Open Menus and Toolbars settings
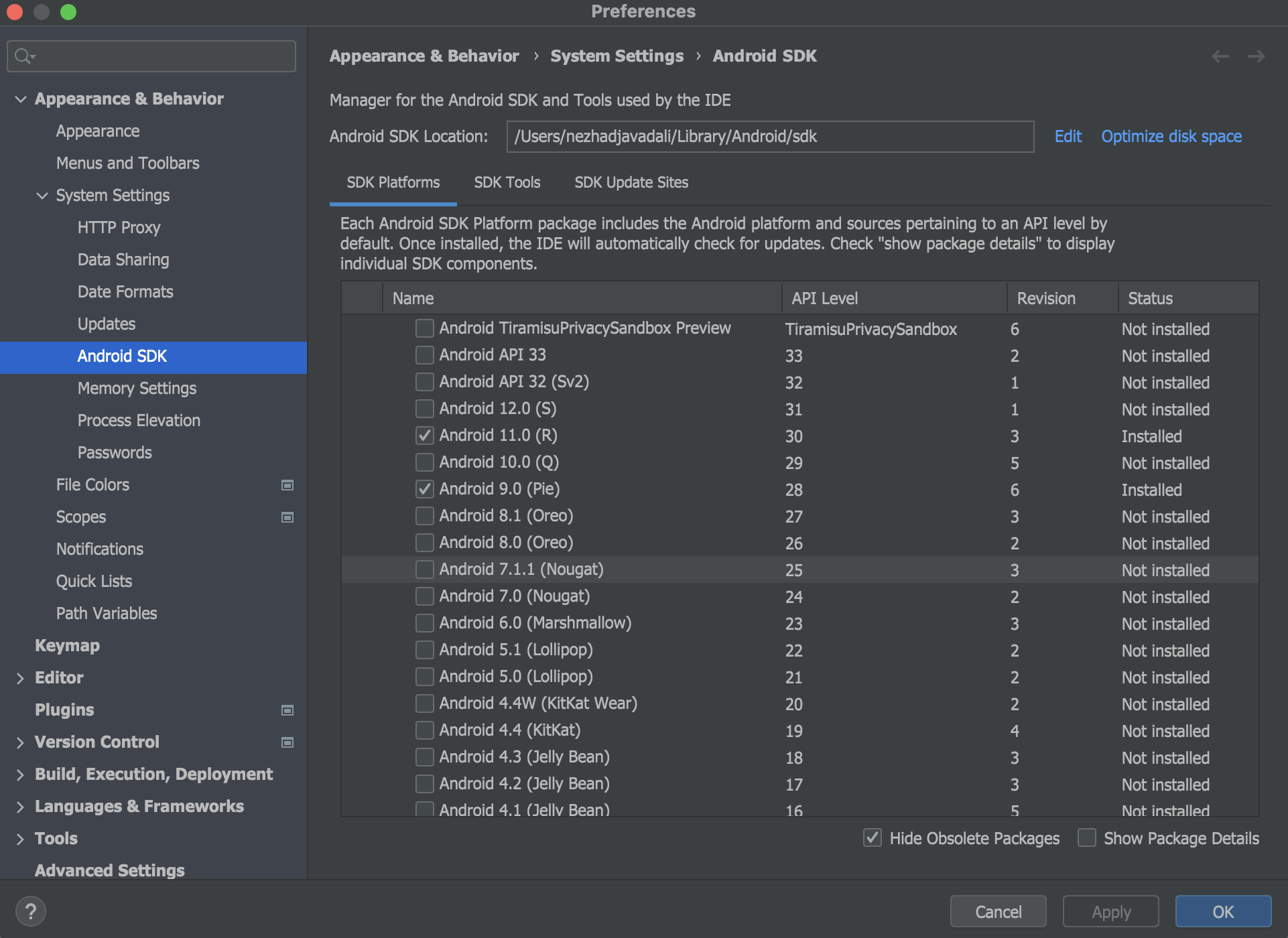This screenshot has width=1288, height=938. coord(128,163)
